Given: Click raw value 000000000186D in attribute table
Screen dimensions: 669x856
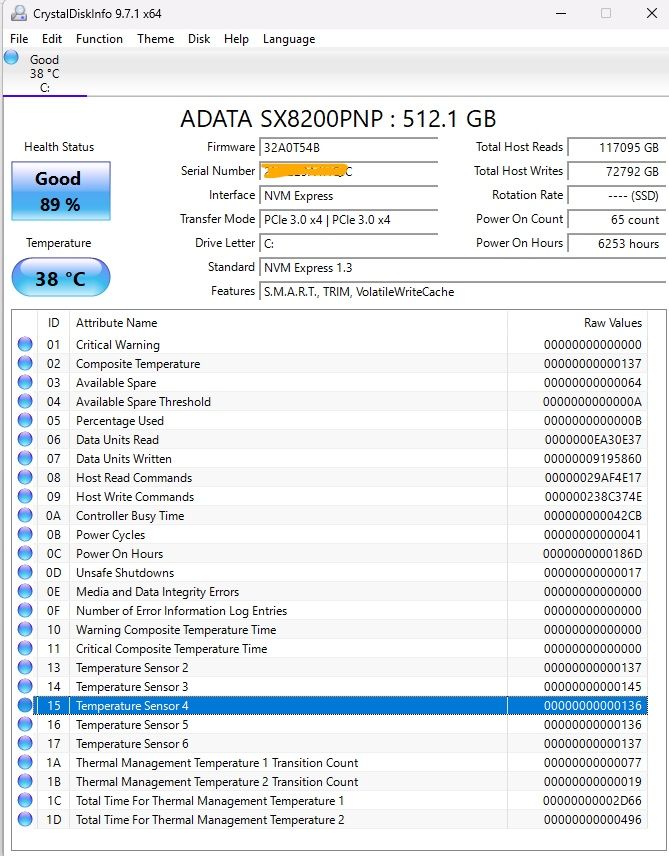Looking at the screenshot, I should coord(593,554).
